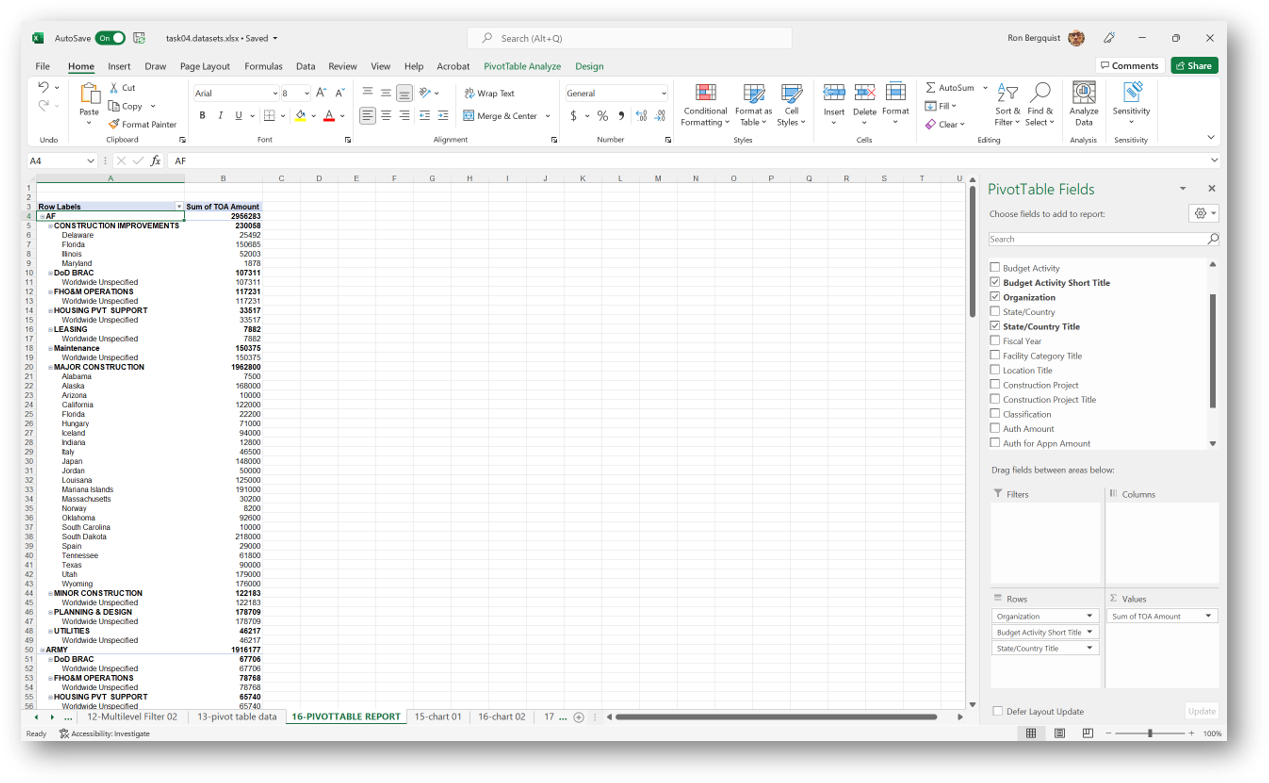Image resolution: width=1269 pixels, height=783 pixels.
Task: Enable Defer Layout Update checkbox
Action: pyautogui.click(x=998, y=711)
